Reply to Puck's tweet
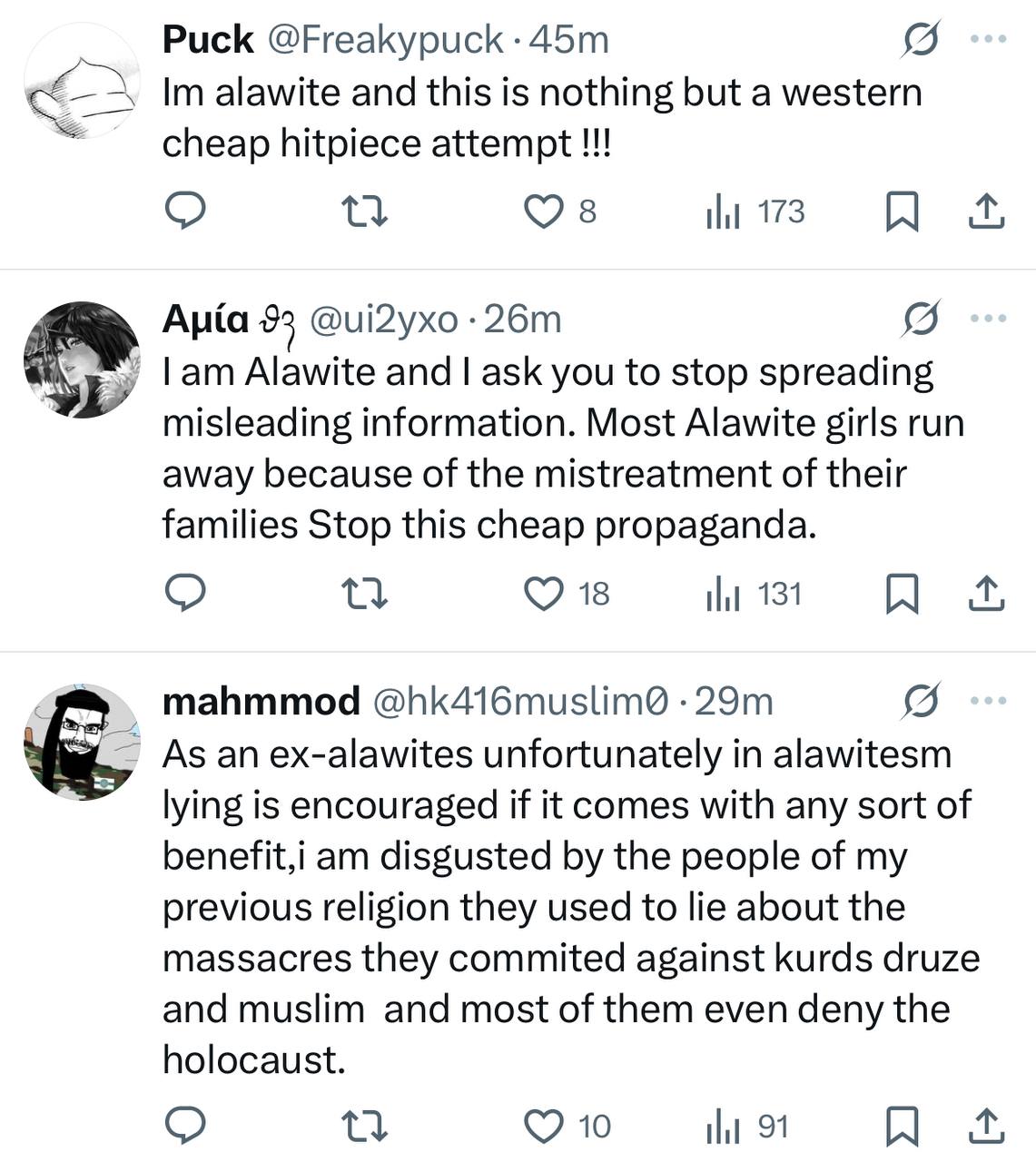The image size is (1036, 1162). click(x=184, y=212)
